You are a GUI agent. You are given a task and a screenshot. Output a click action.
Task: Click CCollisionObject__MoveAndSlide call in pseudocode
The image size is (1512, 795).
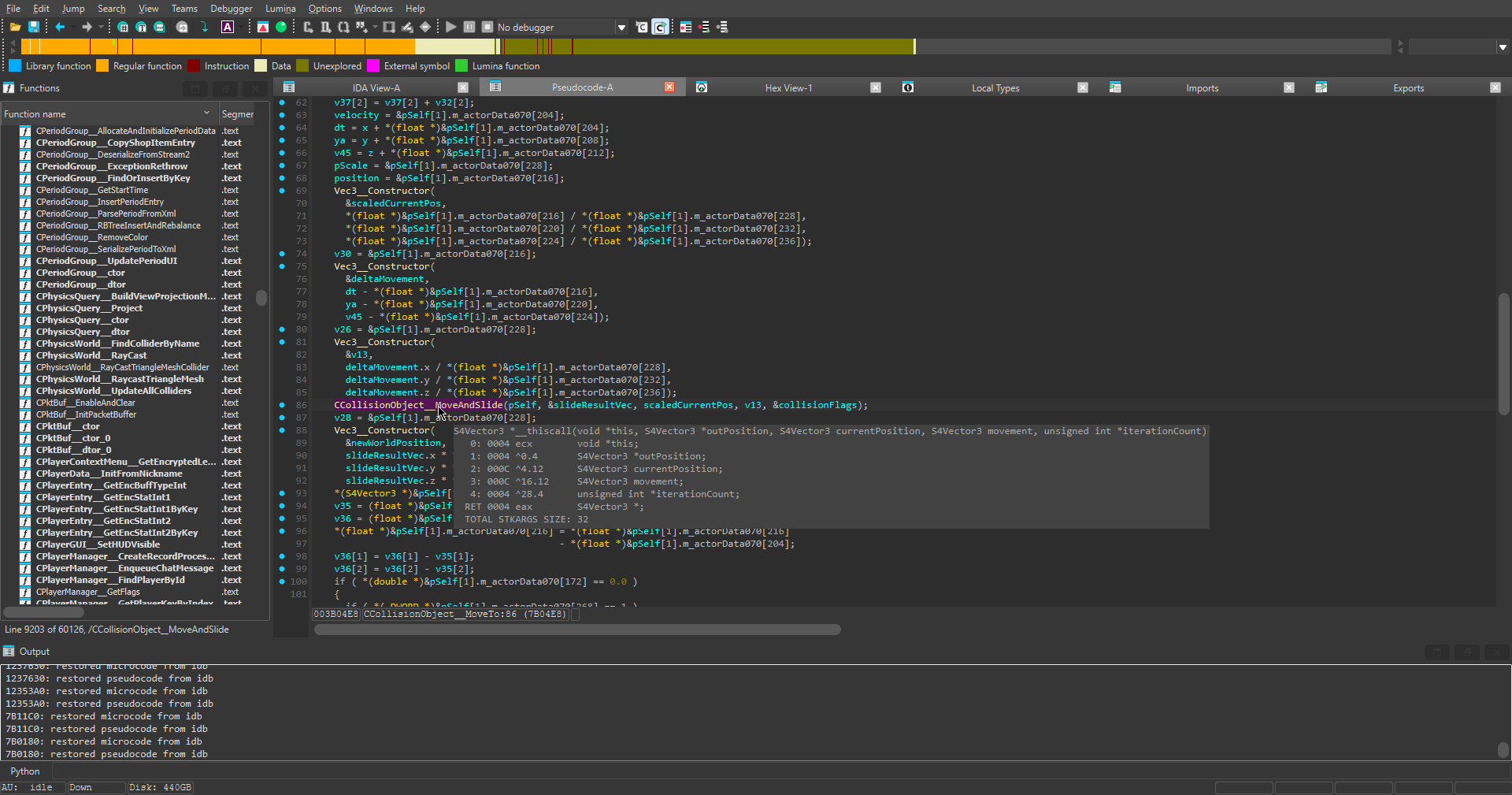click(x=418, y=405)
